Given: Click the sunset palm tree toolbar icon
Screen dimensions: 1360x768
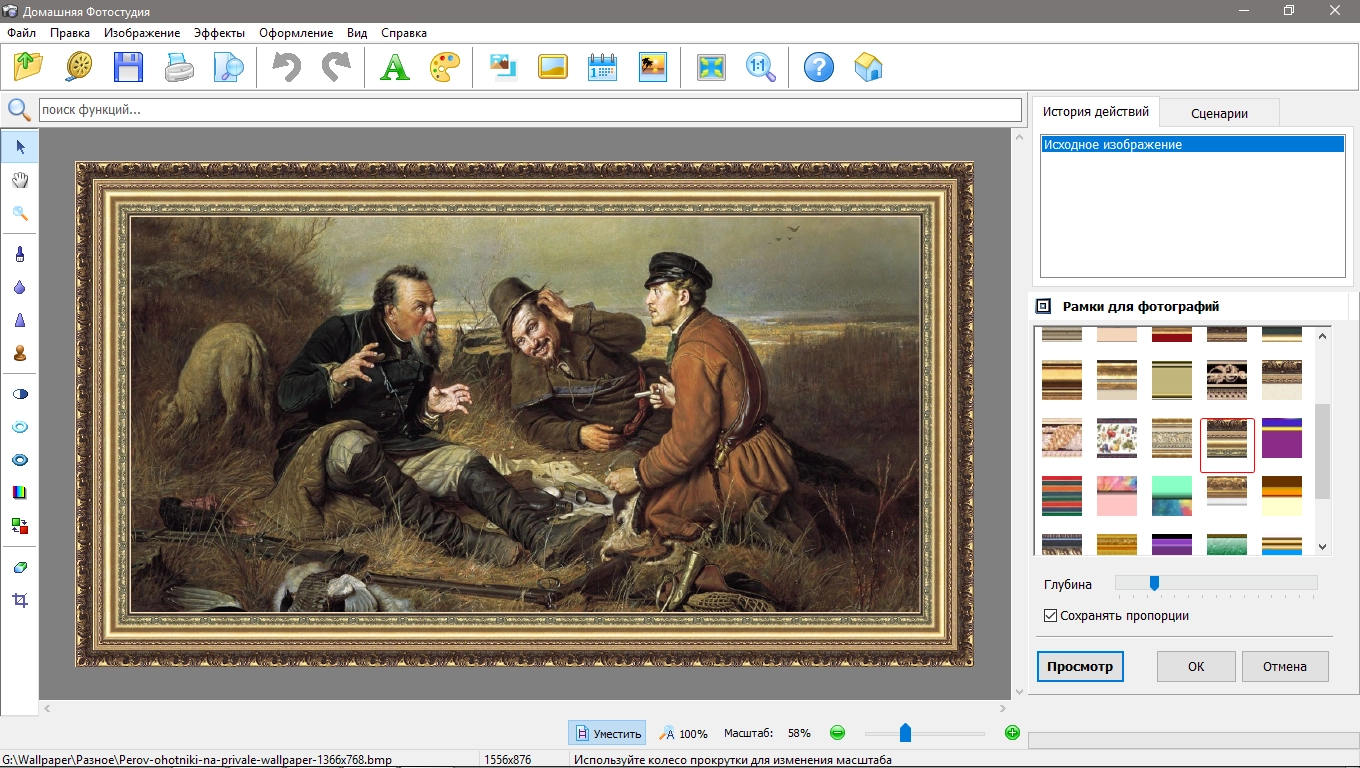Looking at the screenshot, I should pos(653,67).
